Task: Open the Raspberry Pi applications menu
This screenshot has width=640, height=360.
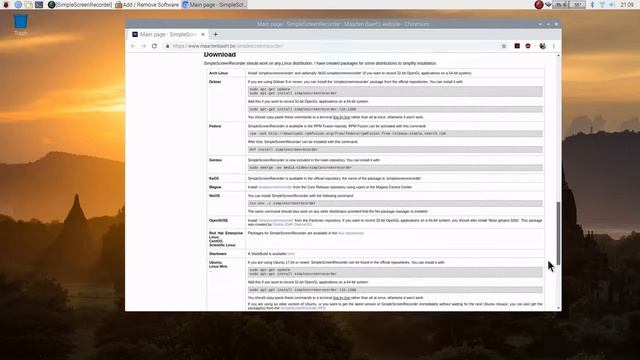Action: click(6, 4)
